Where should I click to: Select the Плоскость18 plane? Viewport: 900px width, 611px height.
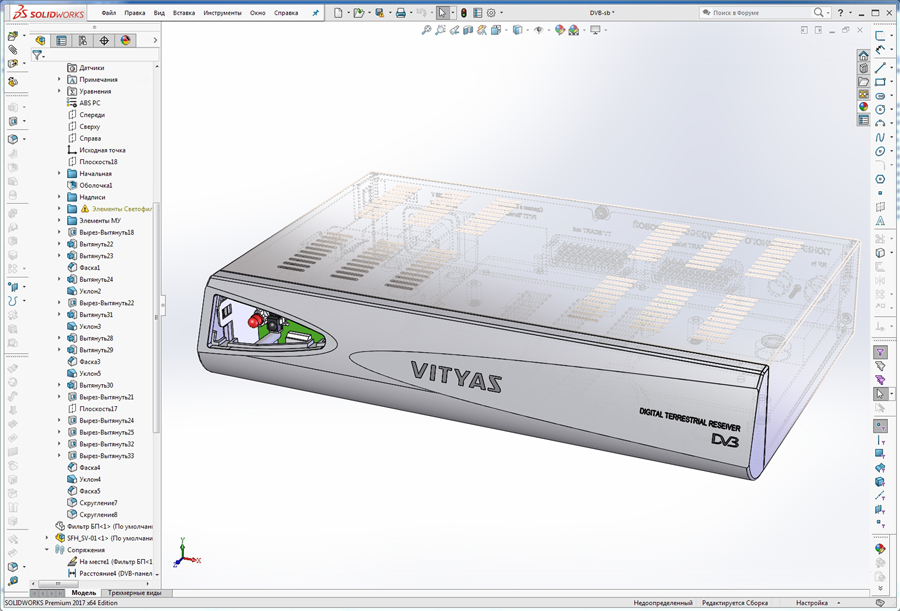(92, 161)
